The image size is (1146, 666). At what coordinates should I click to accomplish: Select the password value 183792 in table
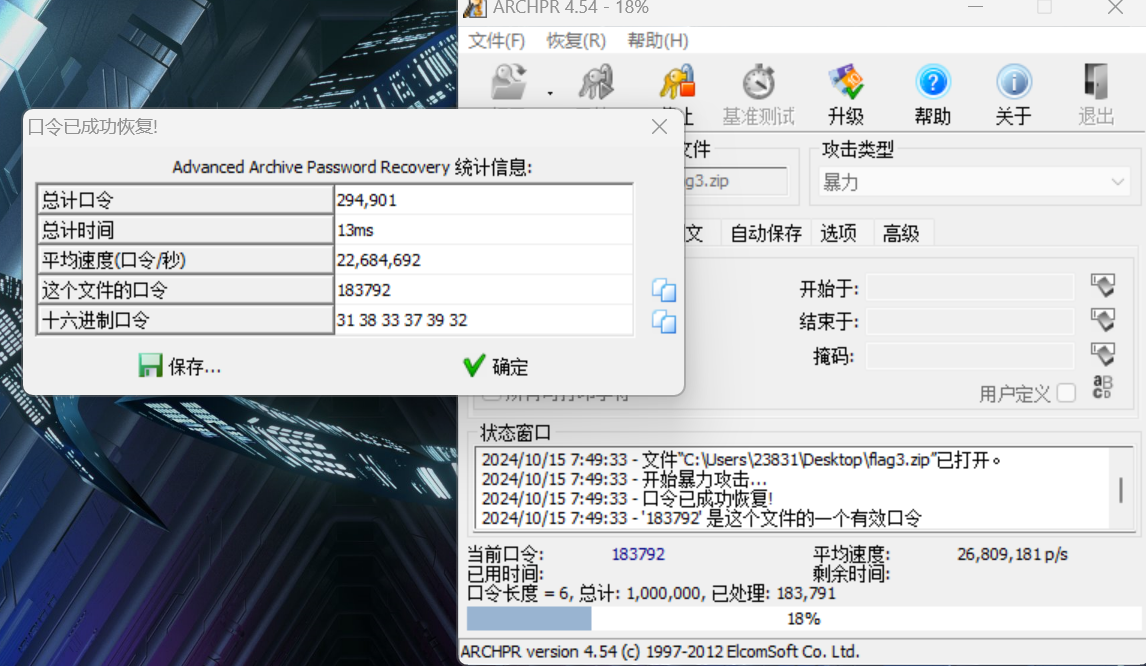(x=364, y=290)
